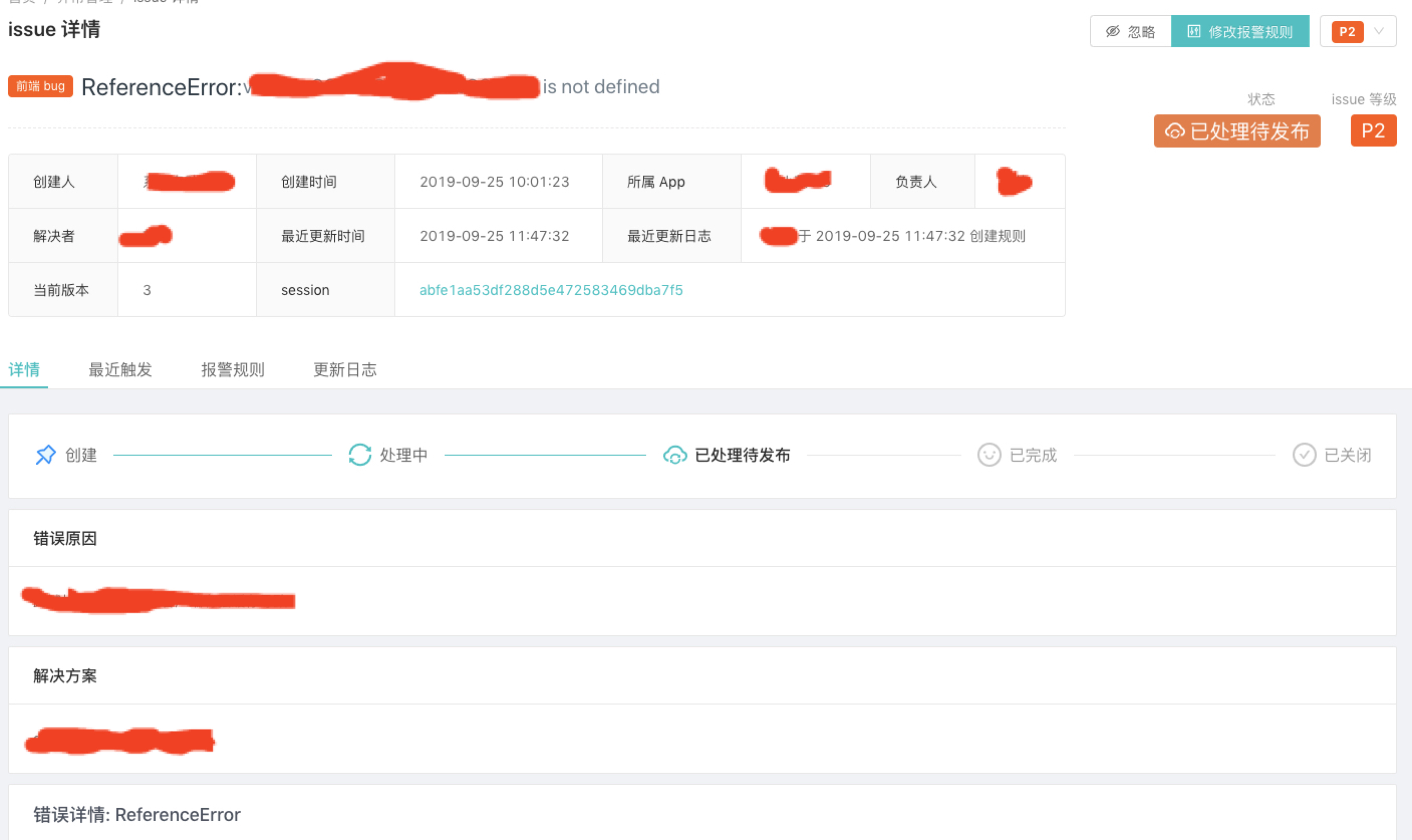The height and width of the screenshot is (840, 1412).
Task: Click the crossed-eye icon in 忽略 button
Action: (1112, 32)
